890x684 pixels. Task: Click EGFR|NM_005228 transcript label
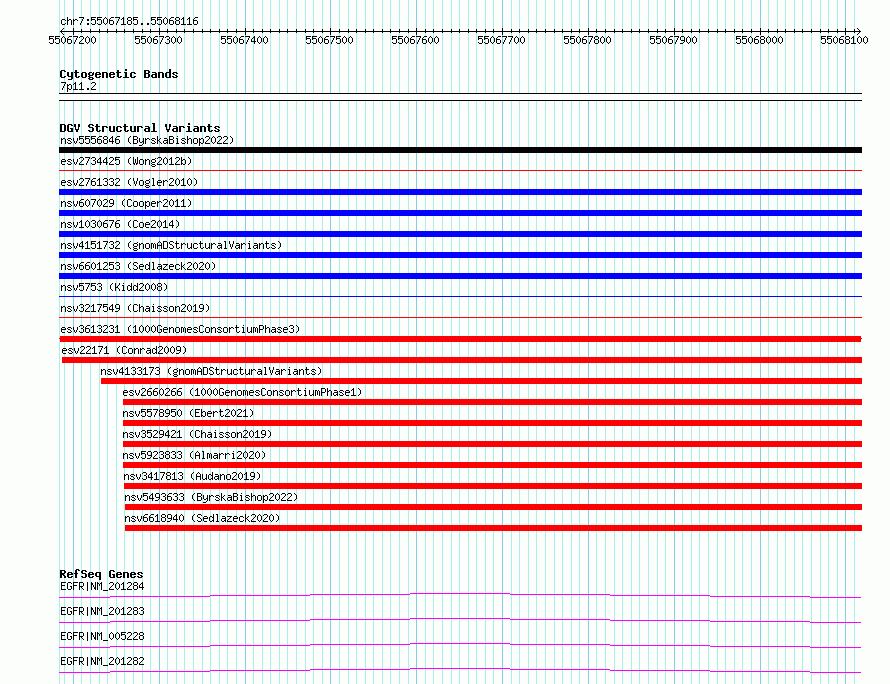102,636
